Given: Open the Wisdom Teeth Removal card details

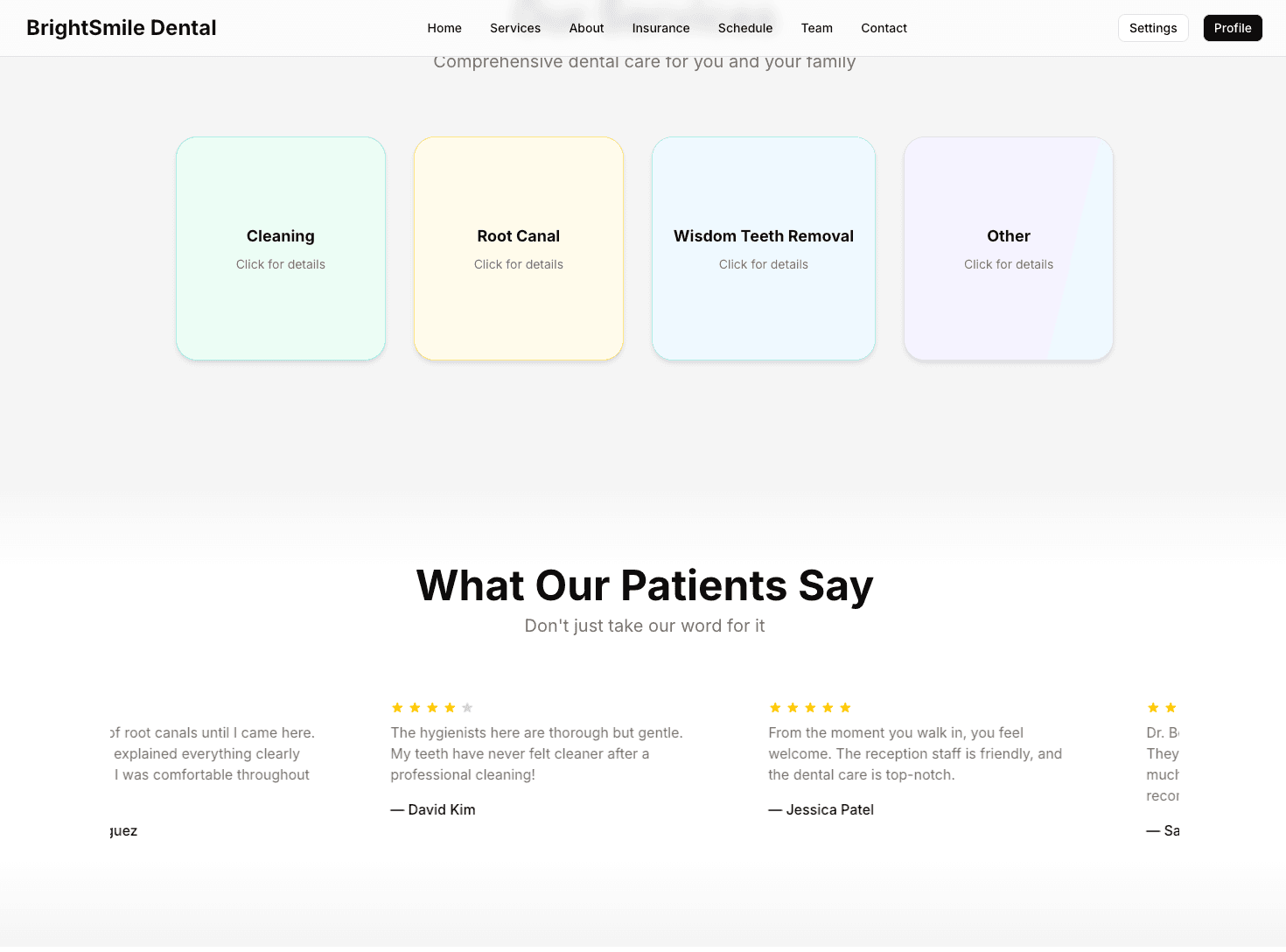Looking at the screenshot, I should (x=764, y=248).
